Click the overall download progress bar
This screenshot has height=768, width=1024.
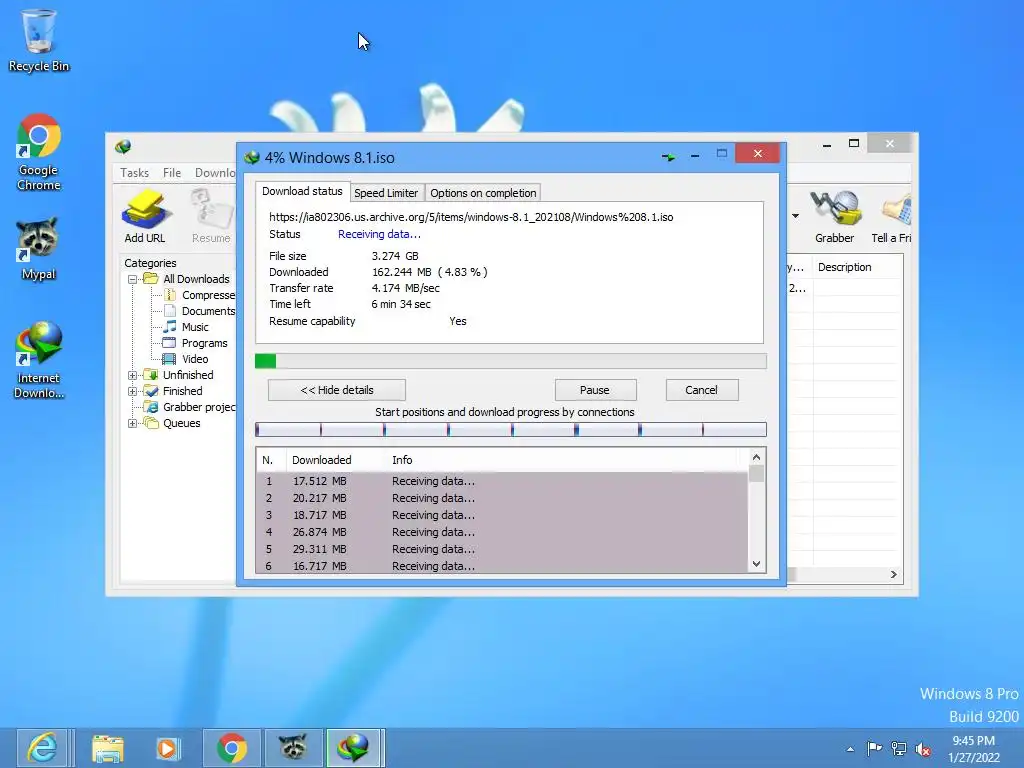511,361
